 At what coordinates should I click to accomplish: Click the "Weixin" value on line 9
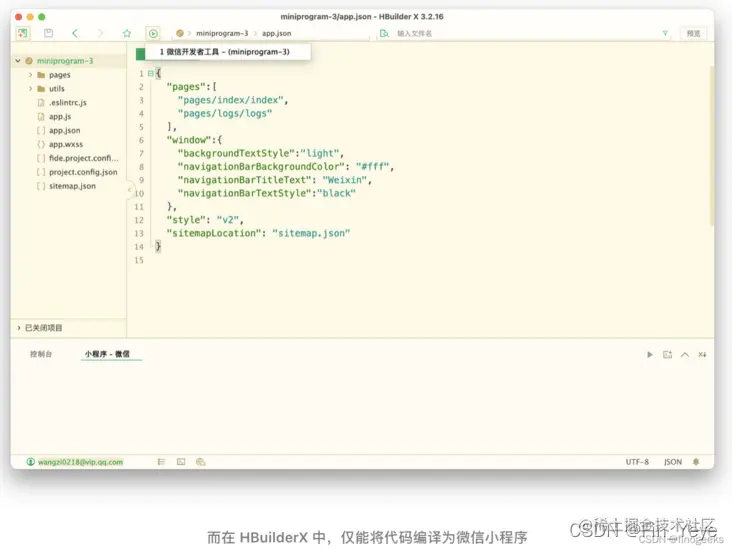(344, 180)
